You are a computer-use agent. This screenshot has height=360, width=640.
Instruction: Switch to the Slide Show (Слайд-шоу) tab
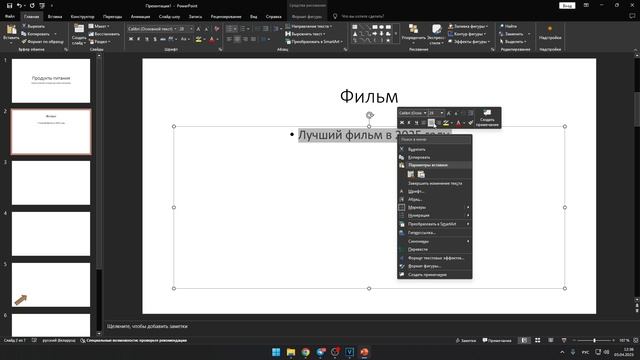169,17
